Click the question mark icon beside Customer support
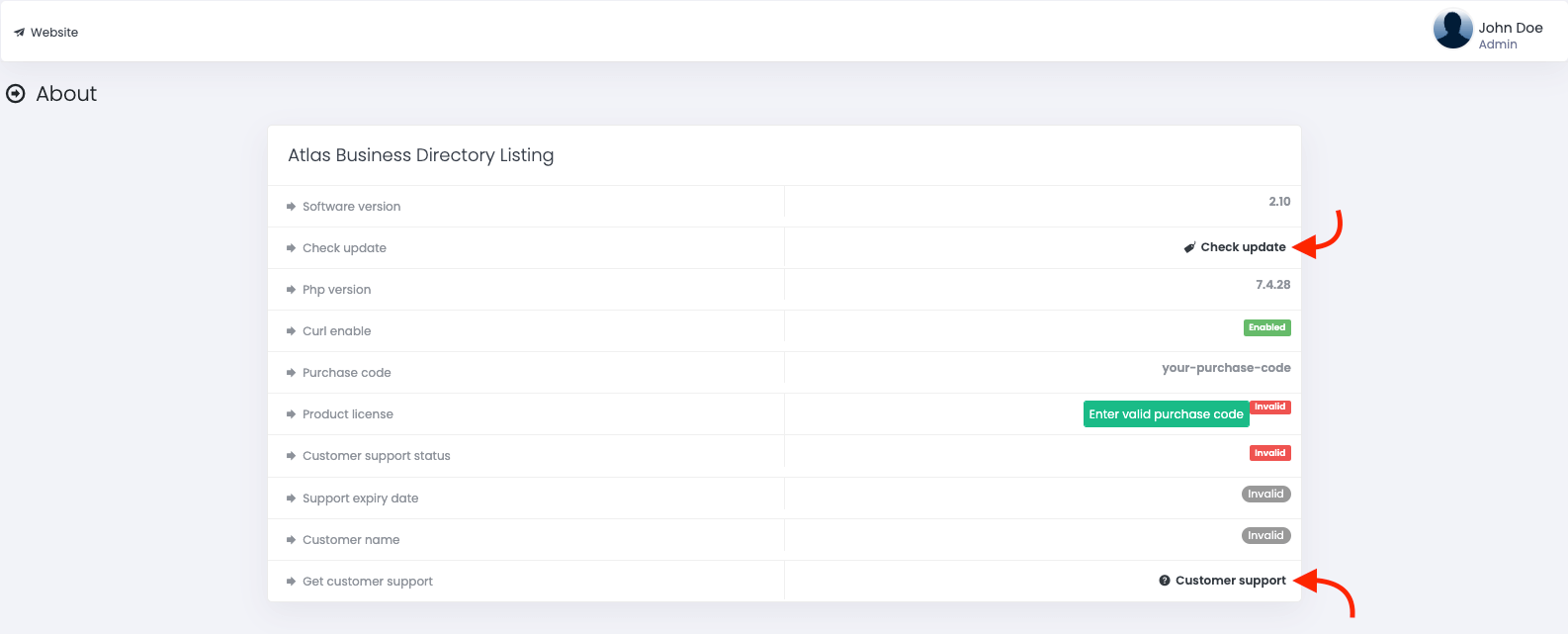The image size is (1568, 634). [x=1165, y=581]
